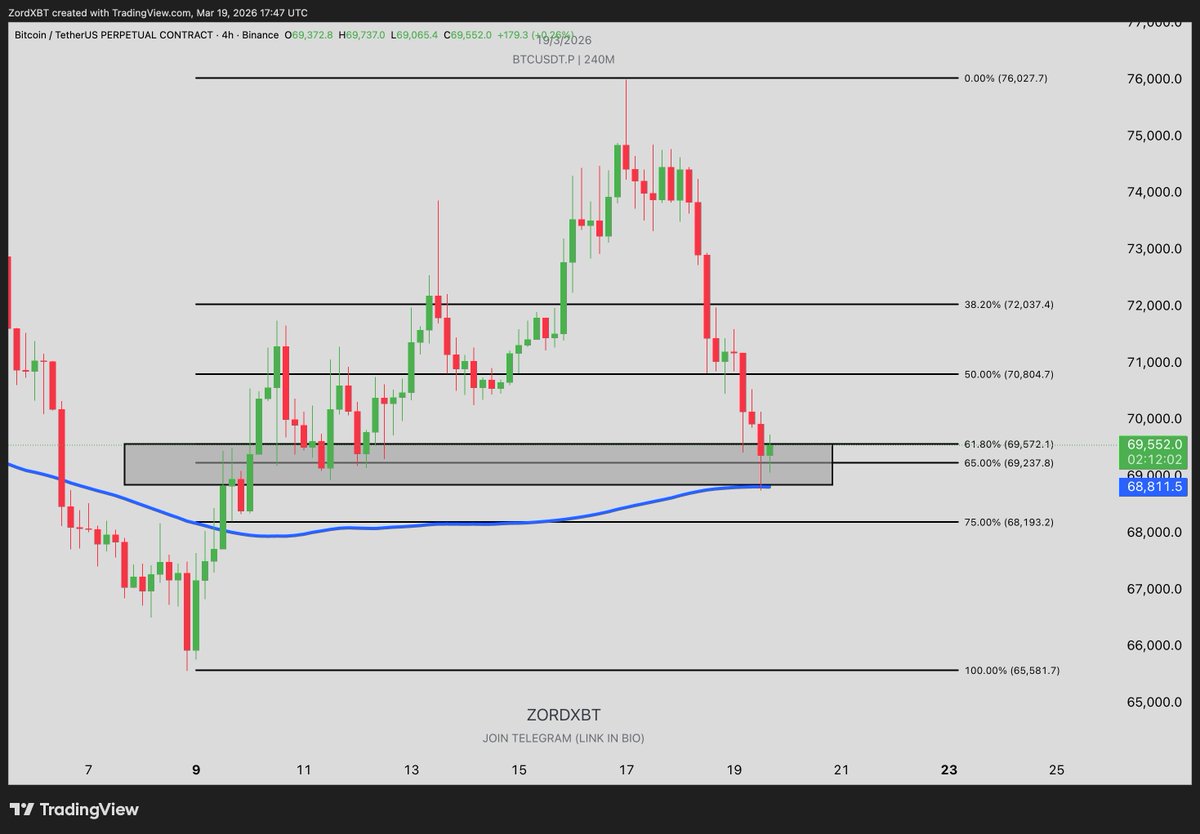Click the candle countdown timer 02:12:02

[x=1156, y=459]
